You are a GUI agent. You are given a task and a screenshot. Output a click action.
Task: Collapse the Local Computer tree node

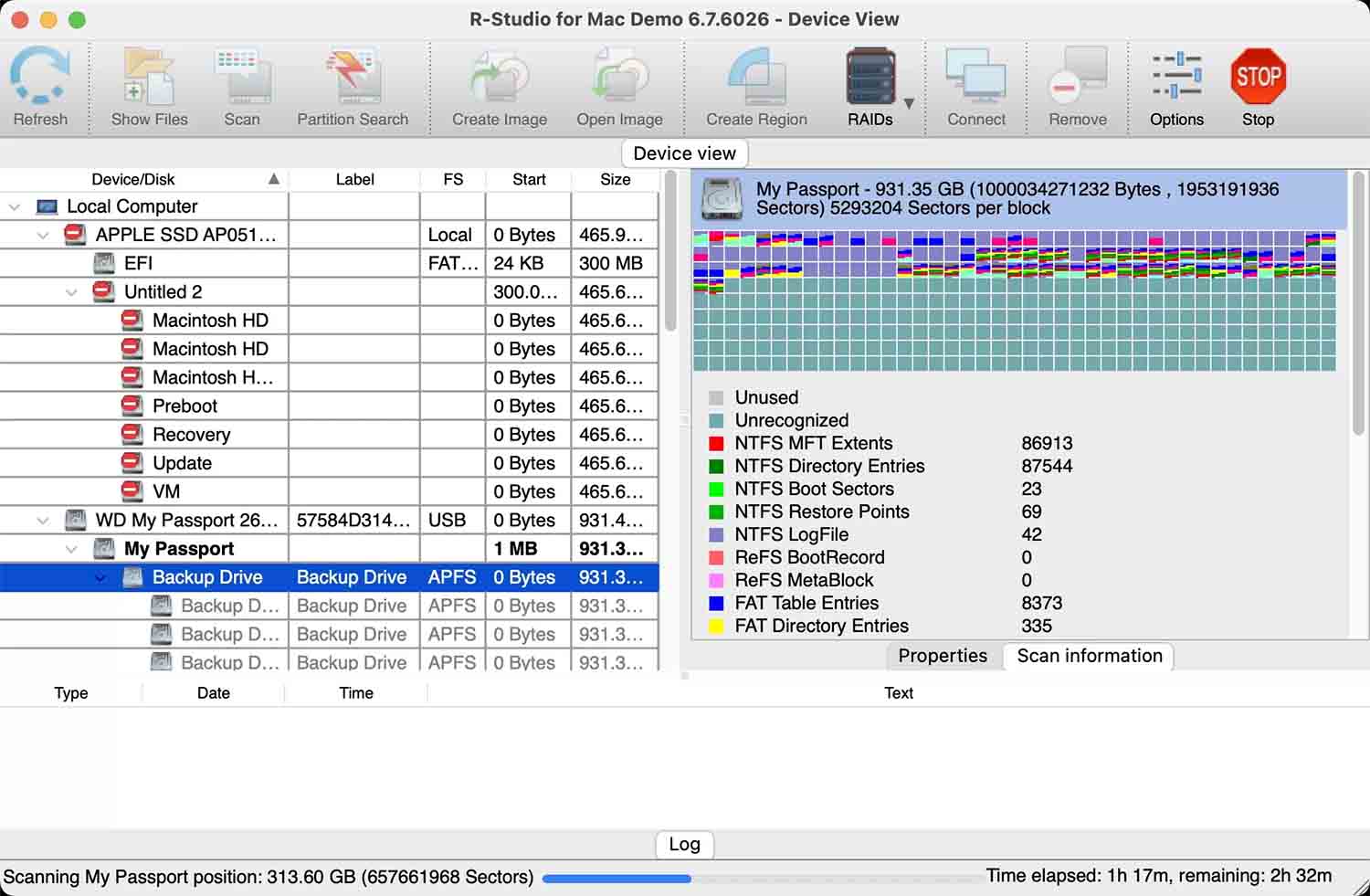pyautogui.click(x=15, y=207)
